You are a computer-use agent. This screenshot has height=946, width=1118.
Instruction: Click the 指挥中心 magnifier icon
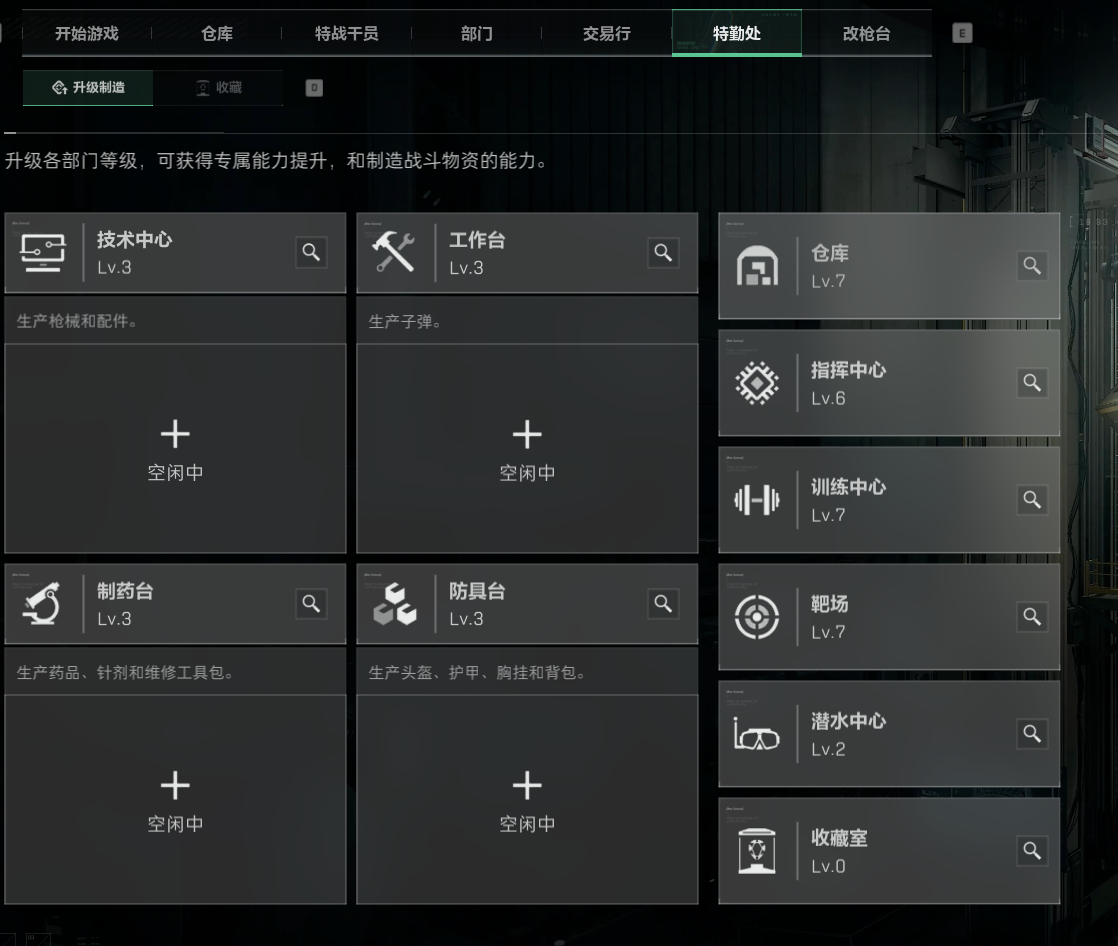click(1032, 383)
